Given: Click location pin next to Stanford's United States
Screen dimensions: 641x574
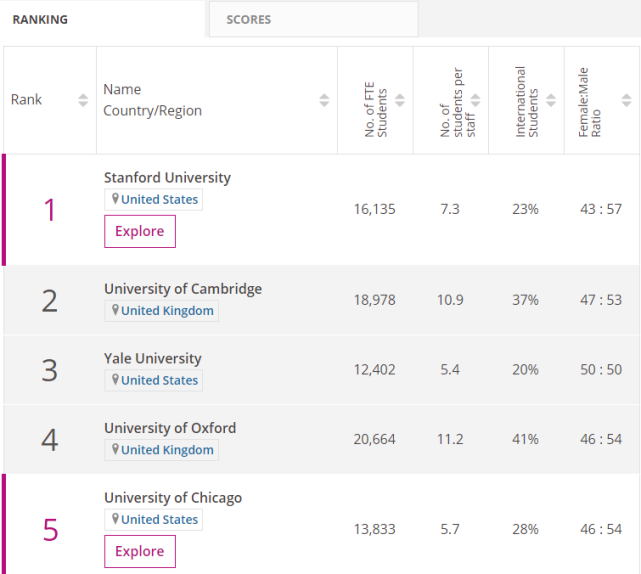Looking at the screenshot, I should [115, 199].
